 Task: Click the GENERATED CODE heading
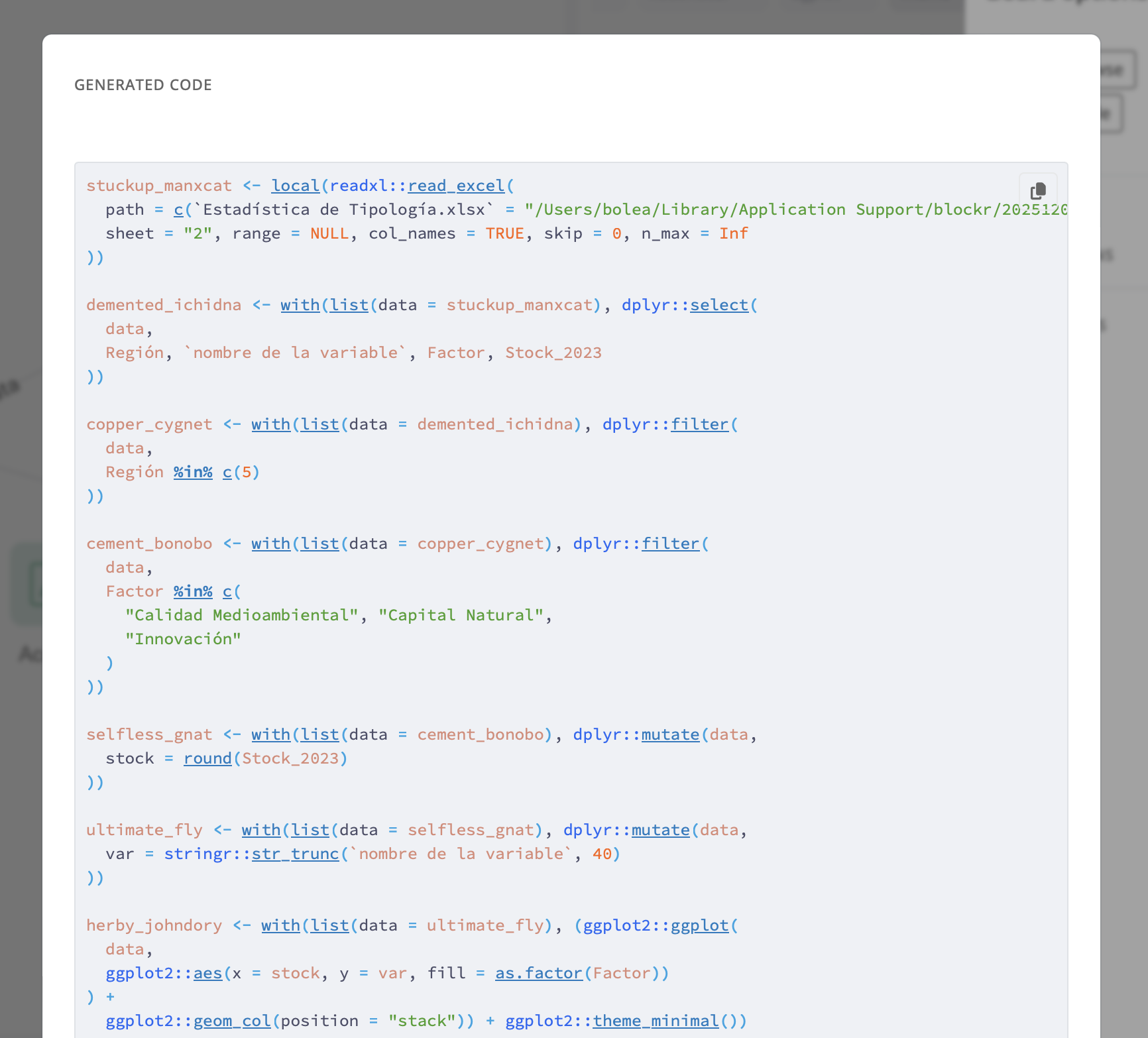(x=143, y=85)
